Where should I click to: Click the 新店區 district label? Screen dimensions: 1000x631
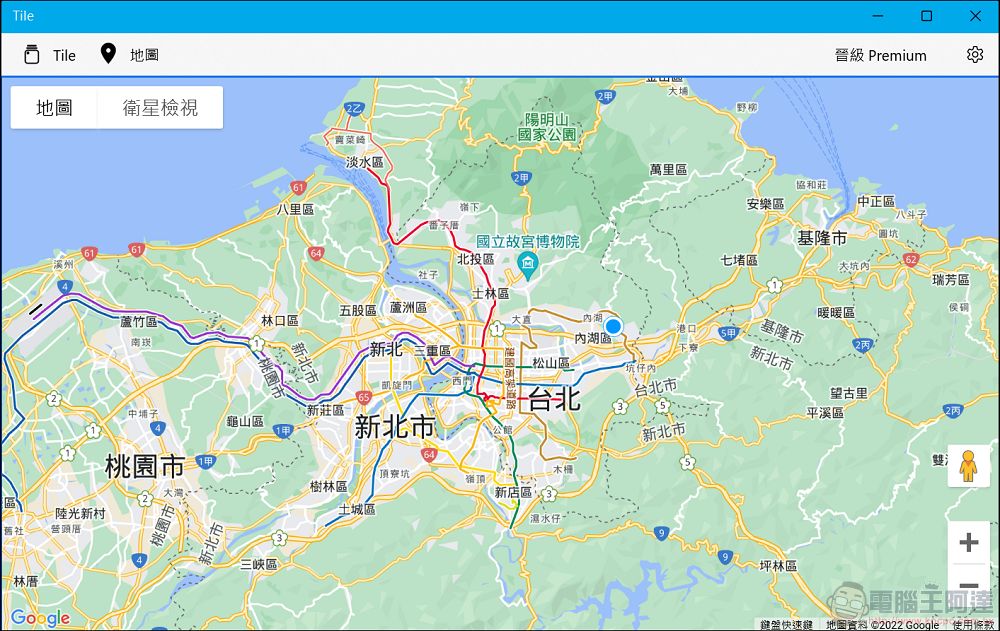(513, 493)
